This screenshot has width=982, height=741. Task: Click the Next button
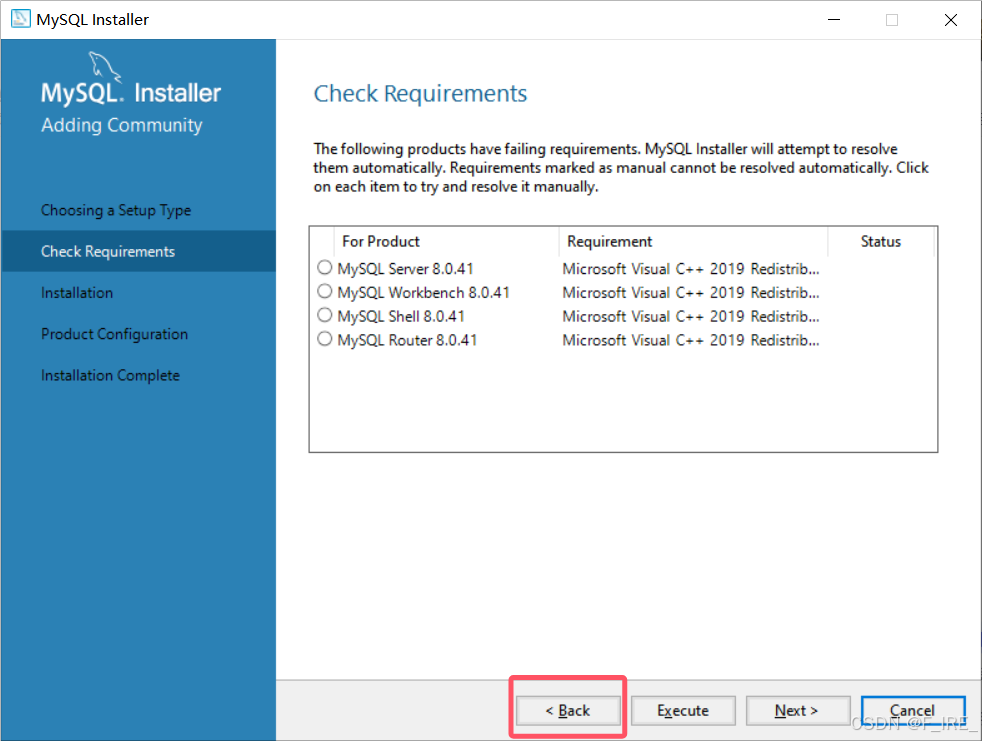pos(797,710)
